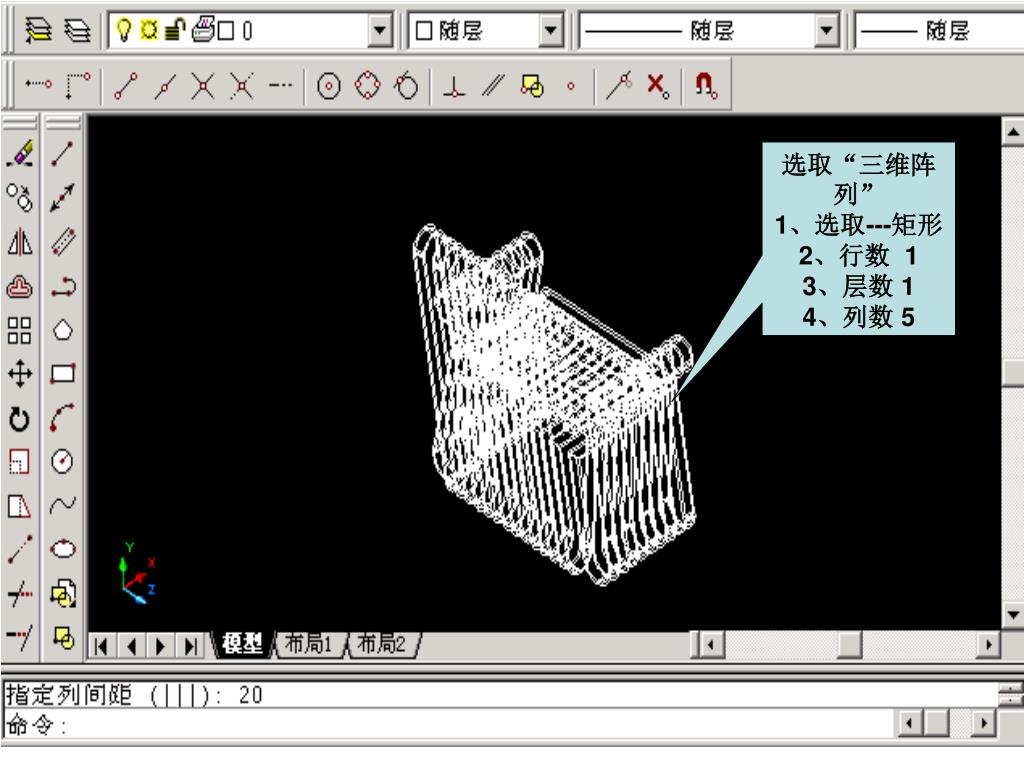Click the Layer Previous icon beside layer manager
1024x768 pixels.
click(x=77, y=30)
